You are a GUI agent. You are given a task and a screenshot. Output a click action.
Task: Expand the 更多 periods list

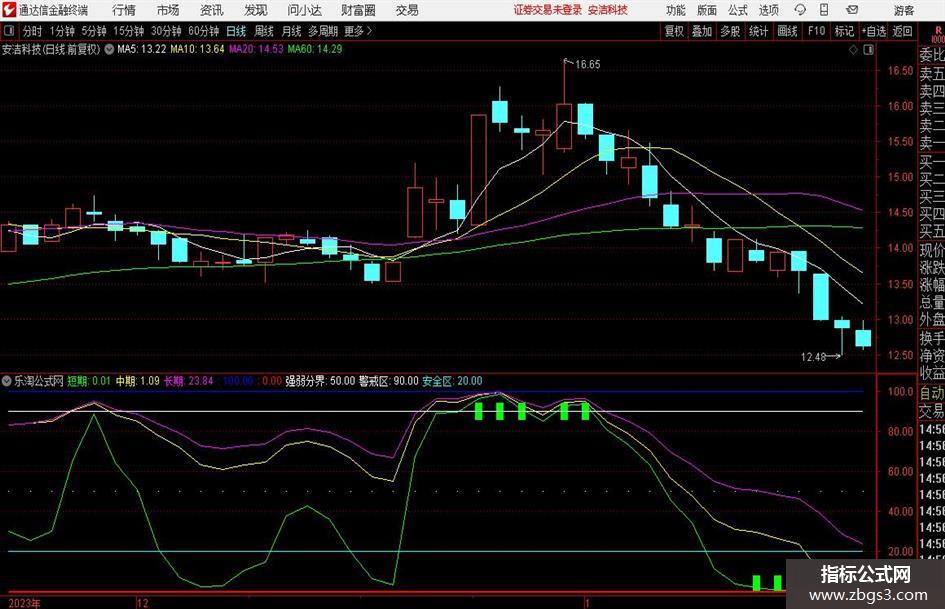(x=358, y=31)
